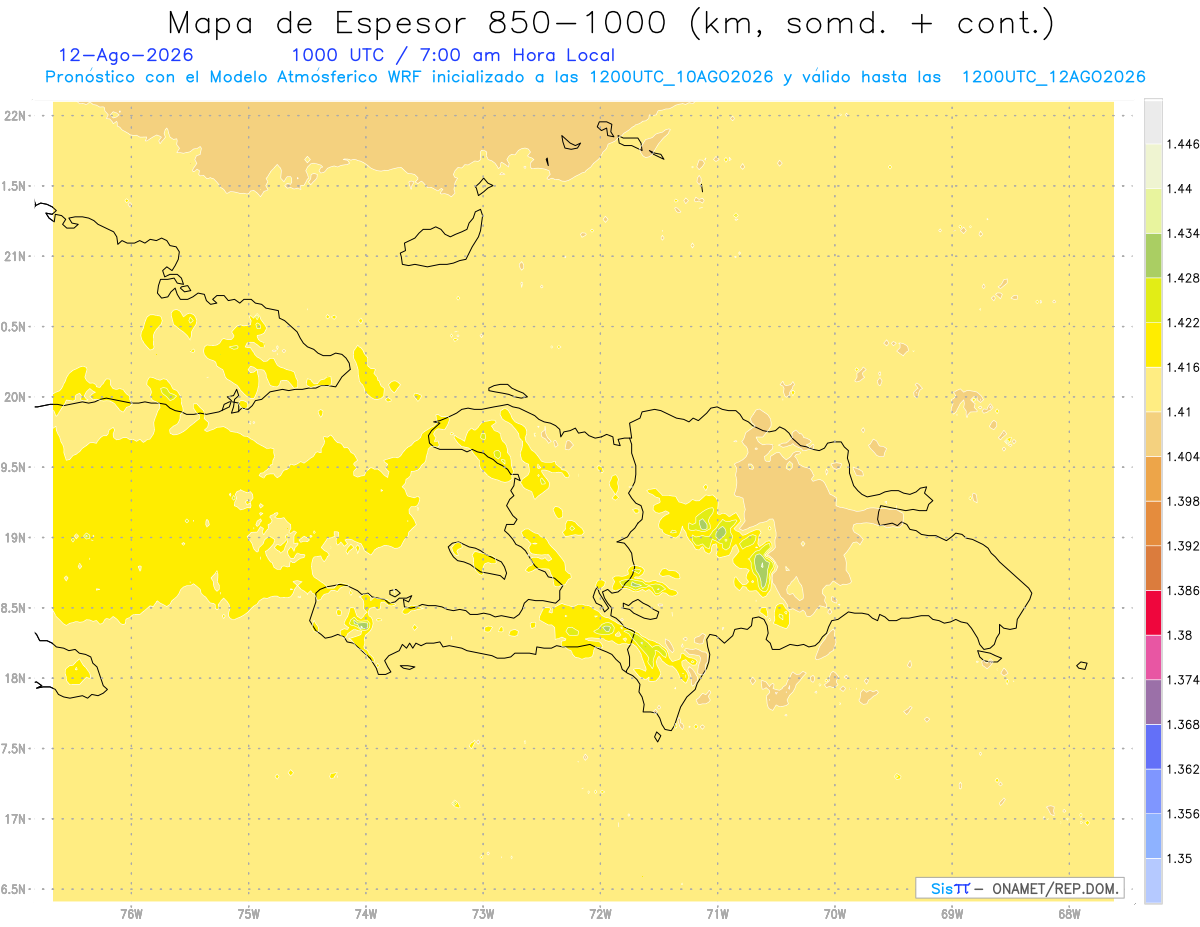Click the '18N' latitude label

[15, 678]
